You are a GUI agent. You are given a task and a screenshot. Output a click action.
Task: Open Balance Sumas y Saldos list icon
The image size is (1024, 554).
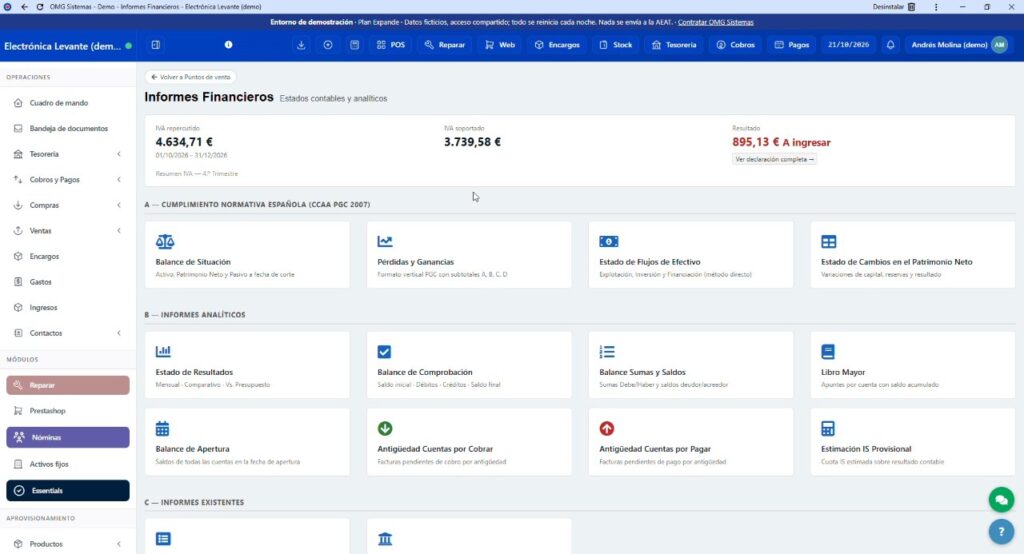tap(607, 351)
